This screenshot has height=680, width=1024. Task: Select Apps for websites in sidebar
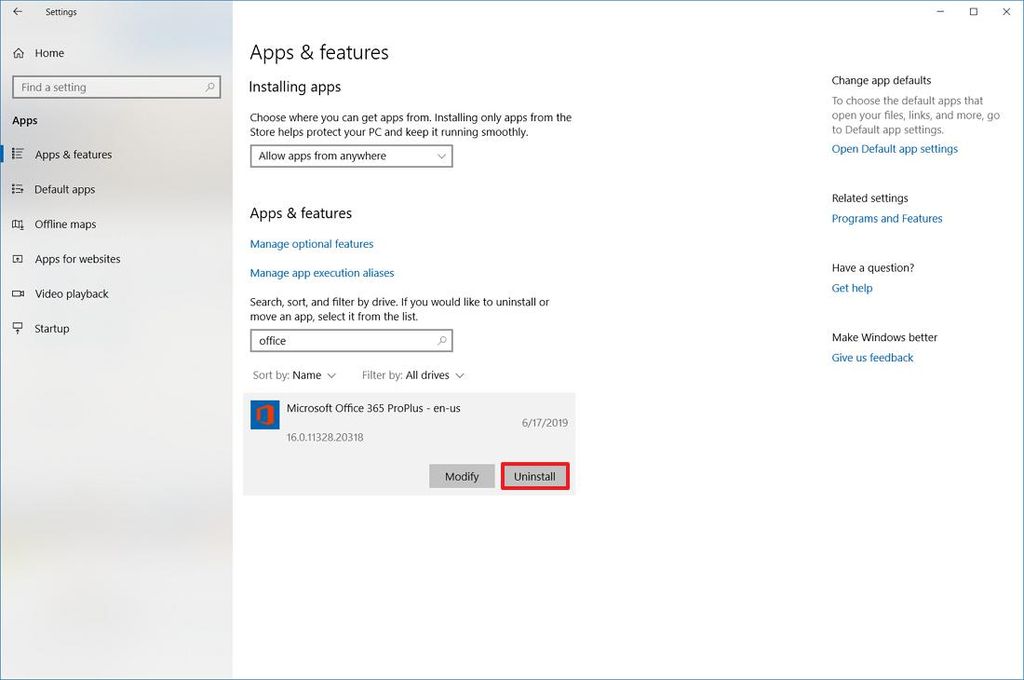coord(20,259)
